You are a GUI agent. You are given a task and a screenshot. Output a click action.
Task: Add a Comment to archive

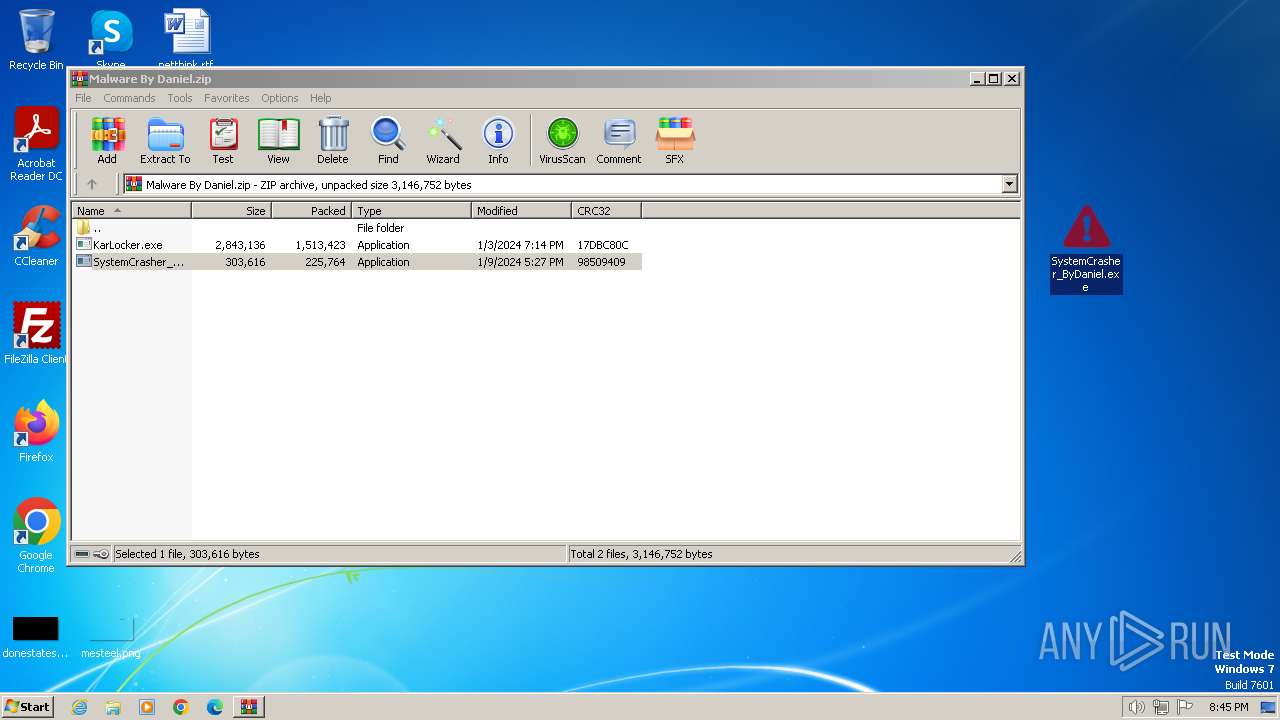pos(619,141)
